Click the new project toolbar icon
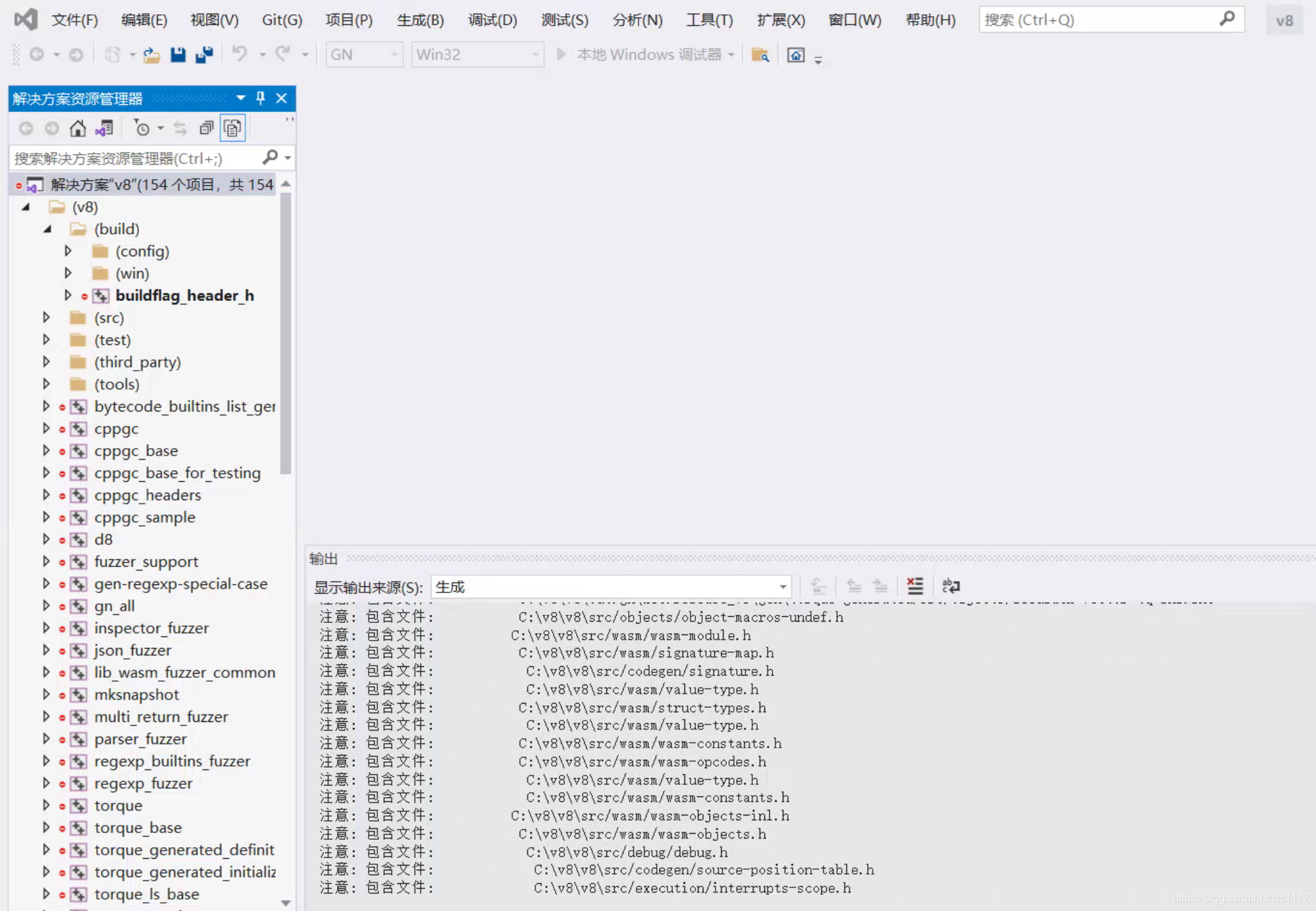Image resolution: width=1316 pixels, height=911 pixels. [112, 54]
